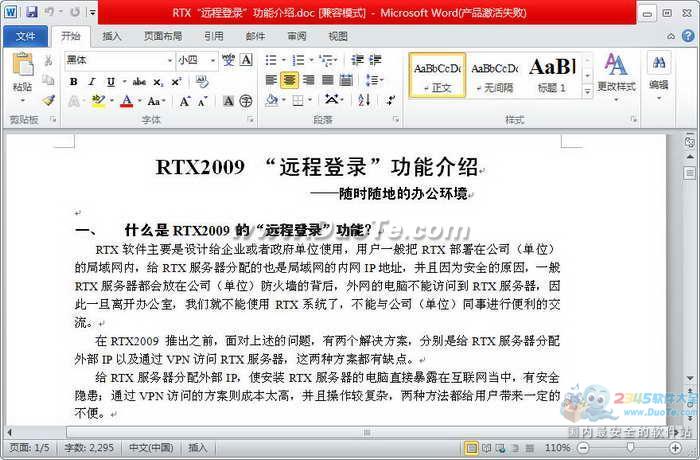Increase paragraph indent
Screen dimensions: 700x460
click(x=375, y=60)
